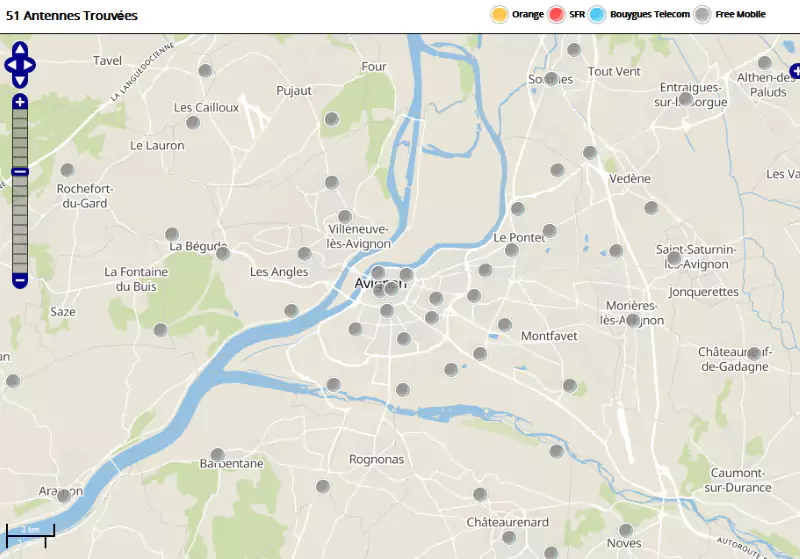Click the antenna marker at Châteauneuf-de-Gadagne
800x559 pixels.
754,353
